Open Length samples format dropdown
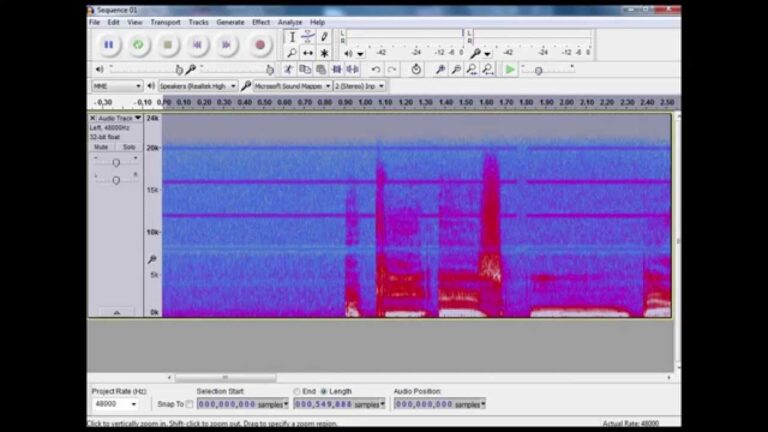This screenshot has width=768, height=432. (383, 405)
